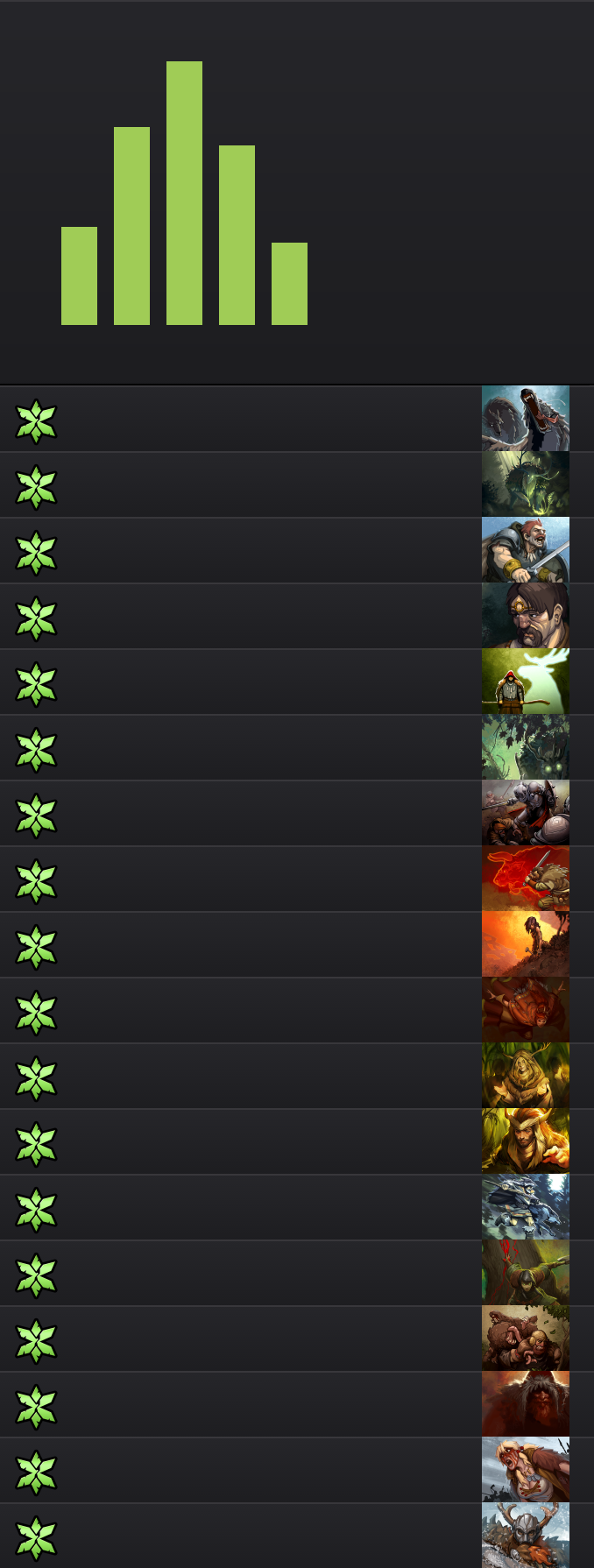Open the glowing green forest beast card thumbnail

(x=526, y=484)
